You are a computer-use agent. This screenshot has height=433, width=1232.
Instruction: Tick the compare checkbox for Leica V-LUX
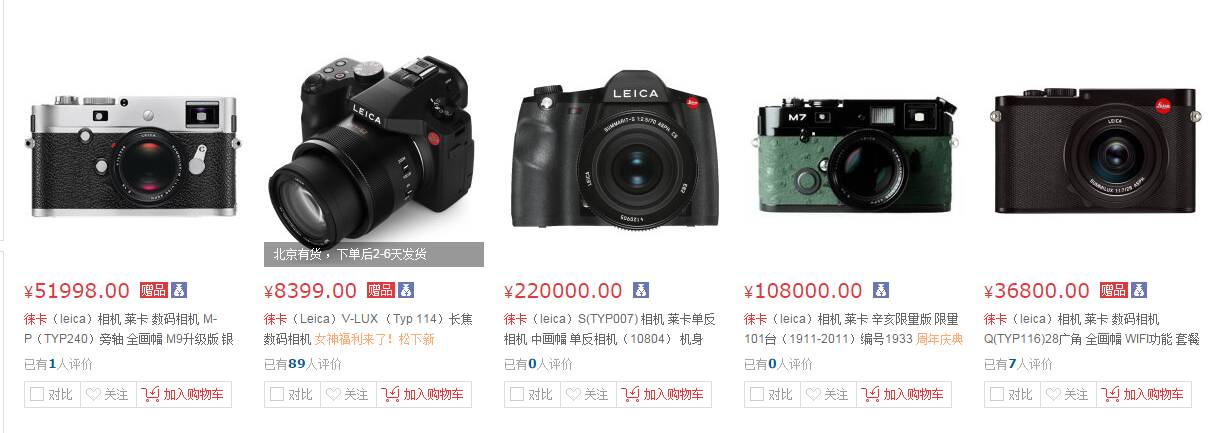pyautogui.click(x=277, y=394)
